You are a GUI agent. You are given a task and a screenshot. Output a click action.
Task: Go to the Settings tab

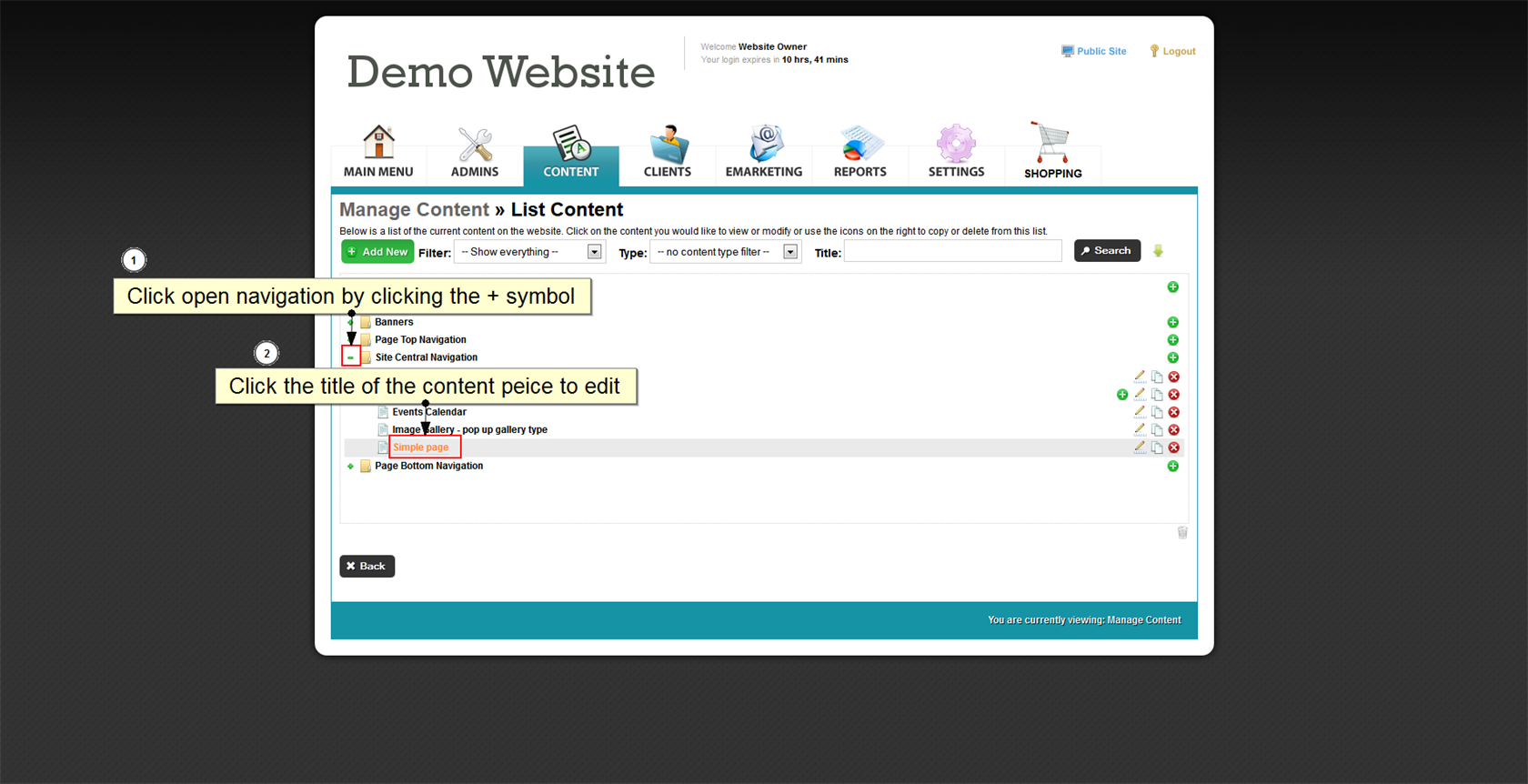(956, 153)
